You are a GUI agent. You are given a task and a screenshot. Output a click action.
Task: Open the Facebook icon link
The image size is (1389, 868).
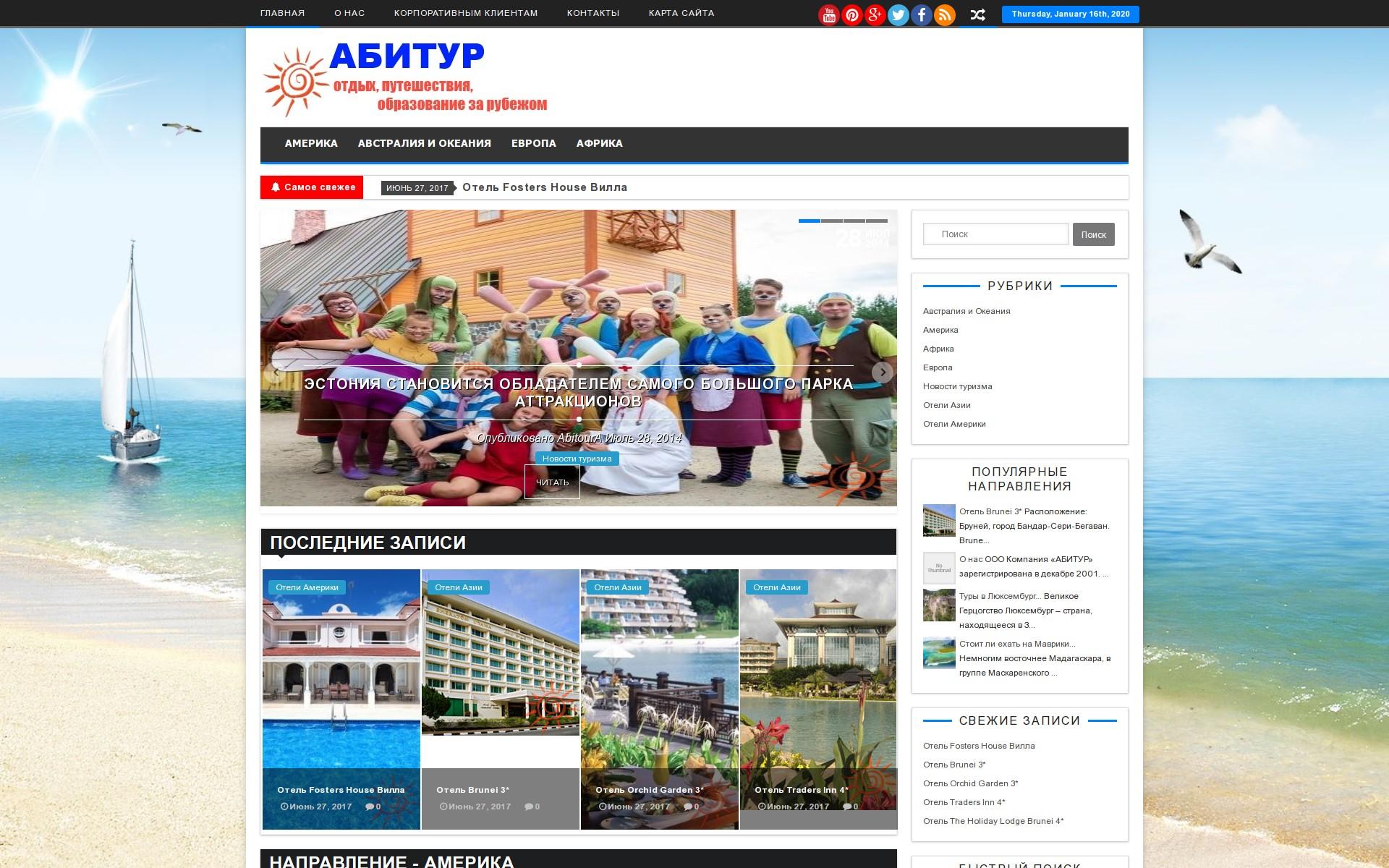[921, 14]
